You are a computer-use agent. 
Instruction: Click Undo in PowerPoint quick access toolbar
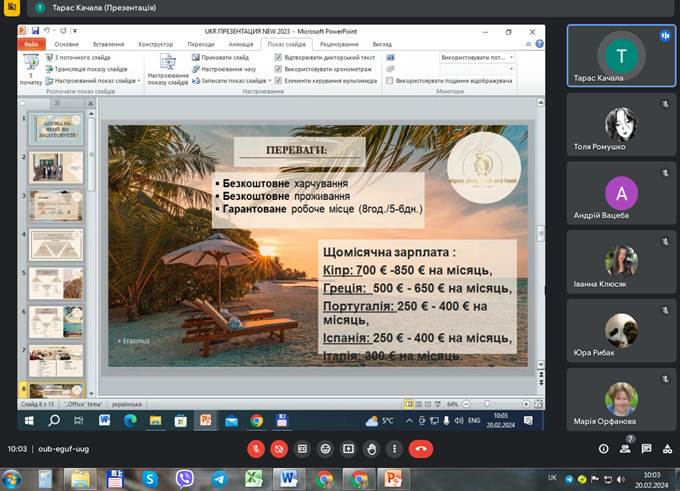(46, 31)
